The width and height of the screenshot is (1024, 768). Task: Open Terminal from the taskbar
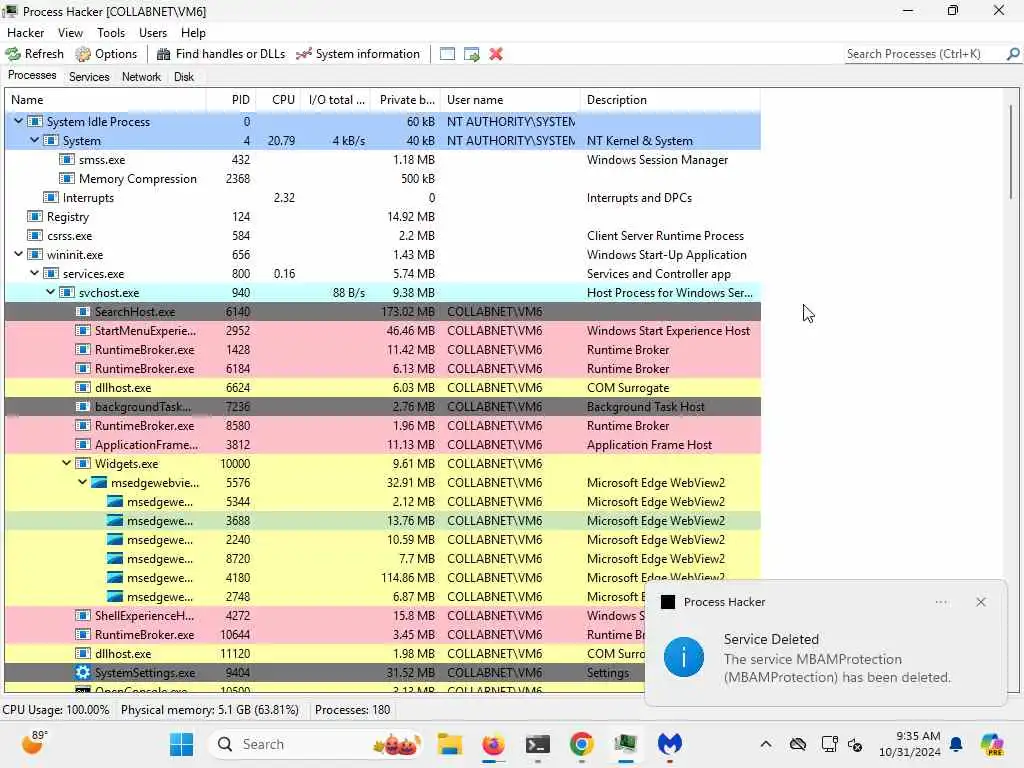pos(537,744)
